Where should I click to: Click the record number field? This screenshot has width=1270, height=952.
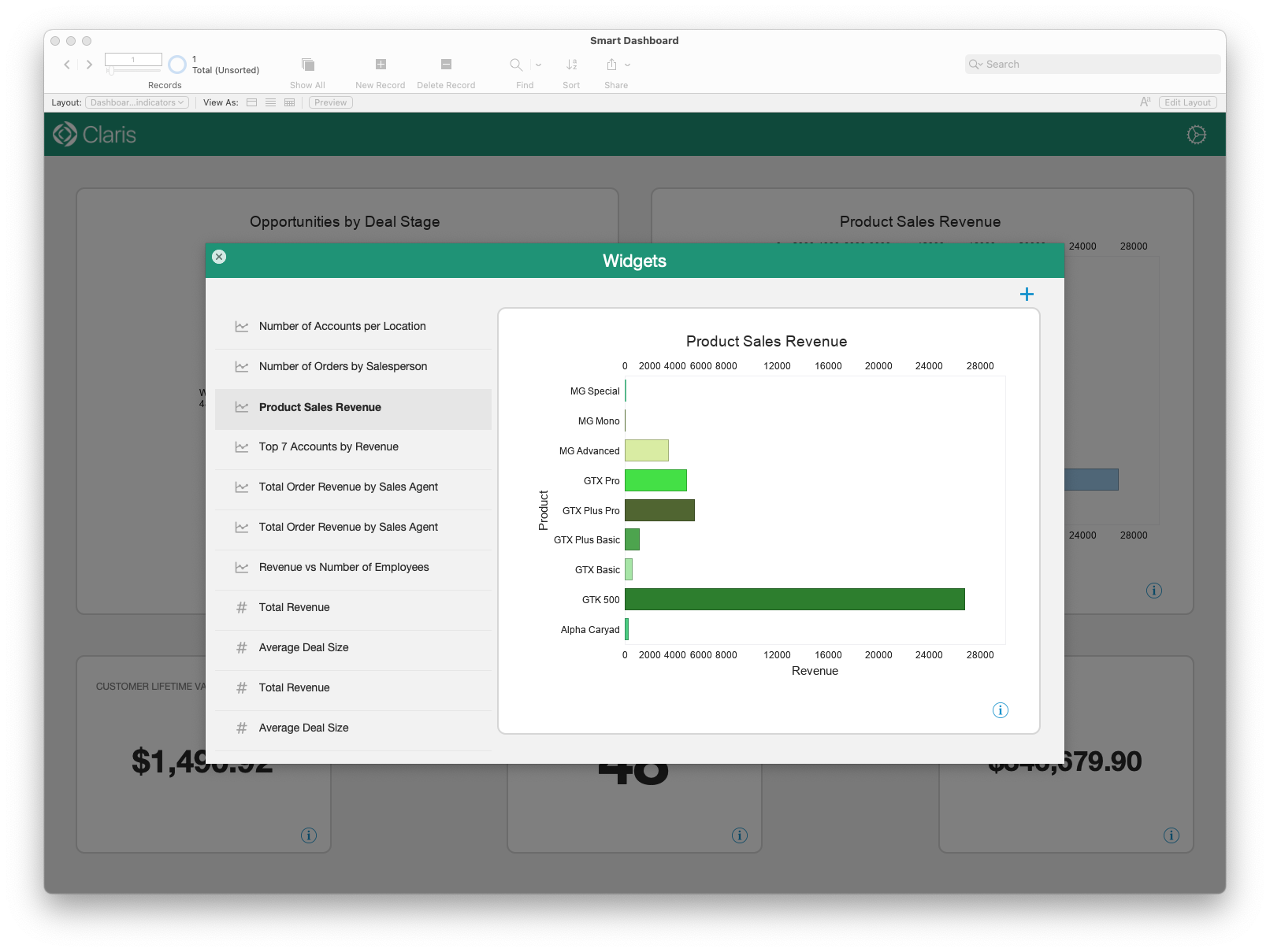(133, 60)
